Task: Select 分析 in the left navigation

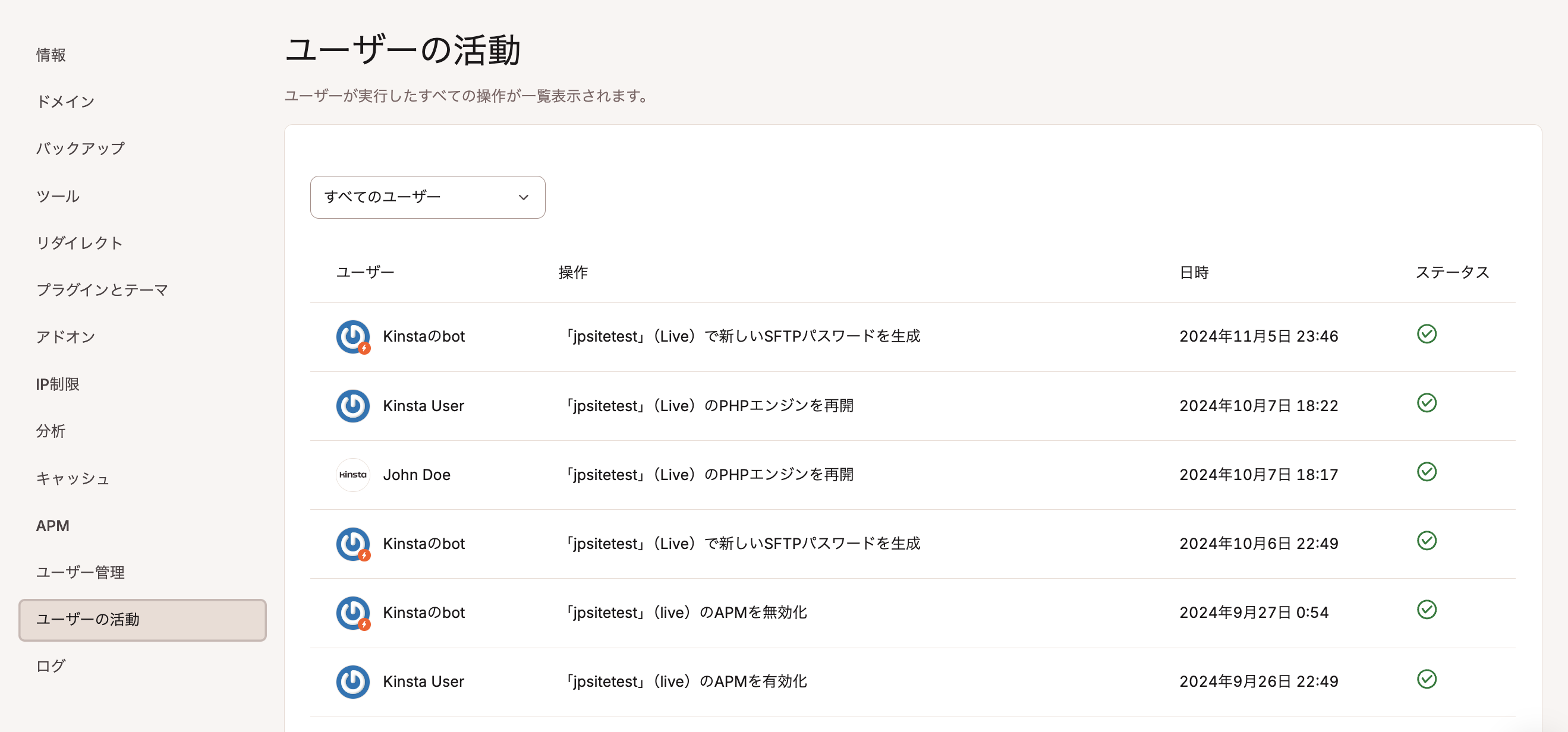Action: click(x=51, y=431)
